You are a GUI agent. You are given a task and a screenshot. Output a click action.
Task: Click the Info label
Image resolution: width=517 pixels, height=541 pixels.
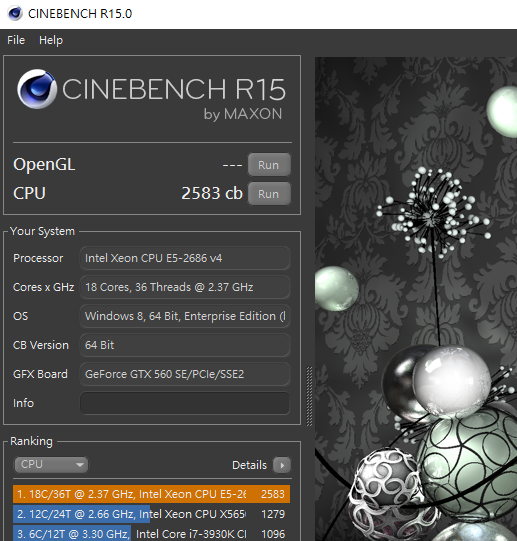pyautogui.click(x=23, y=403)
